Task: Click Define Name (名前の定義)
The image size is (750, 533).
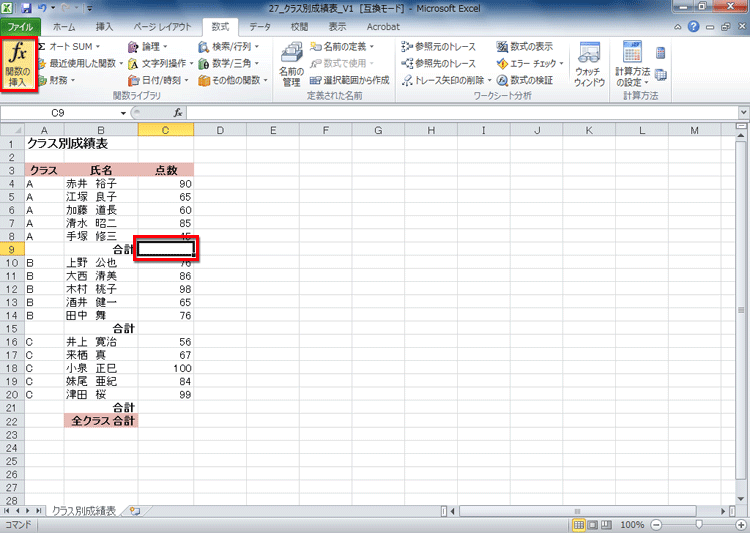Action: pos(342,46)
